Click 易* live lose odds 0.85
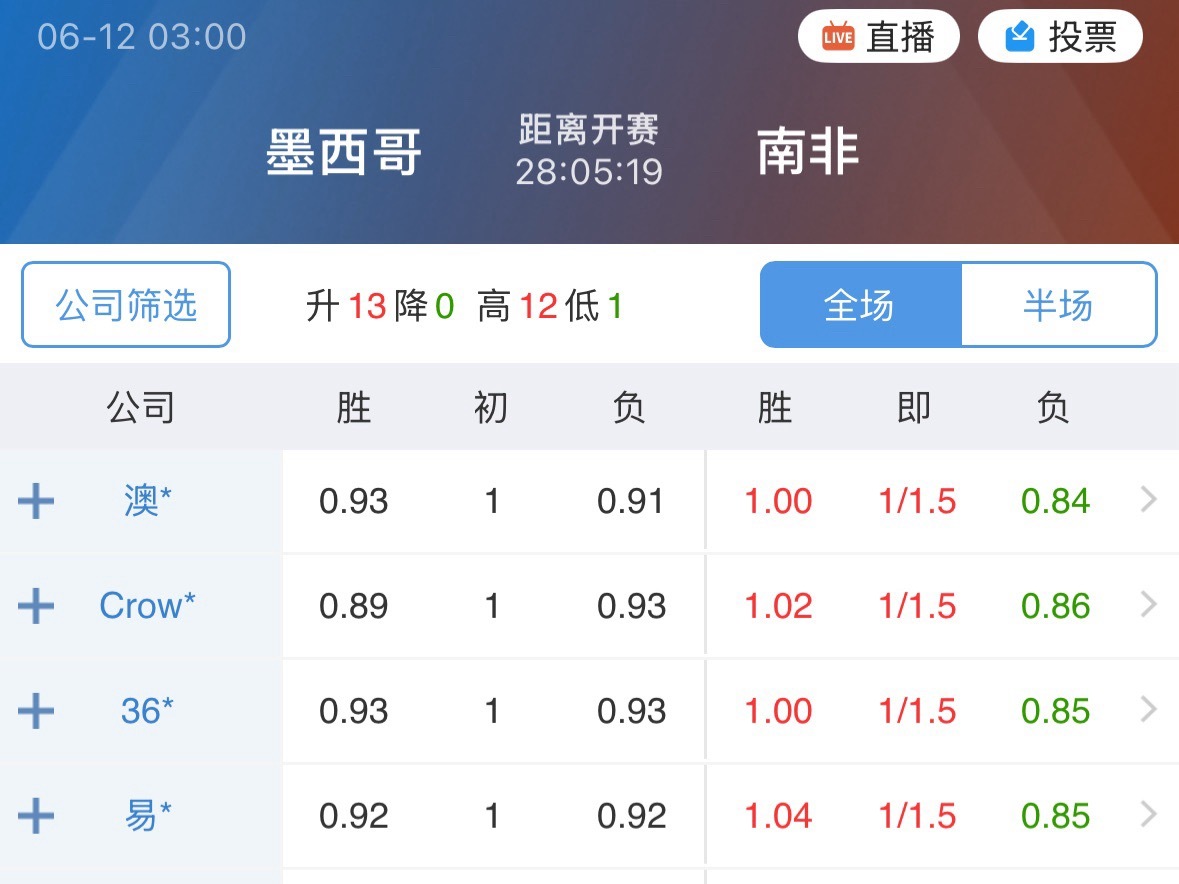 [x=1056, y=816]
